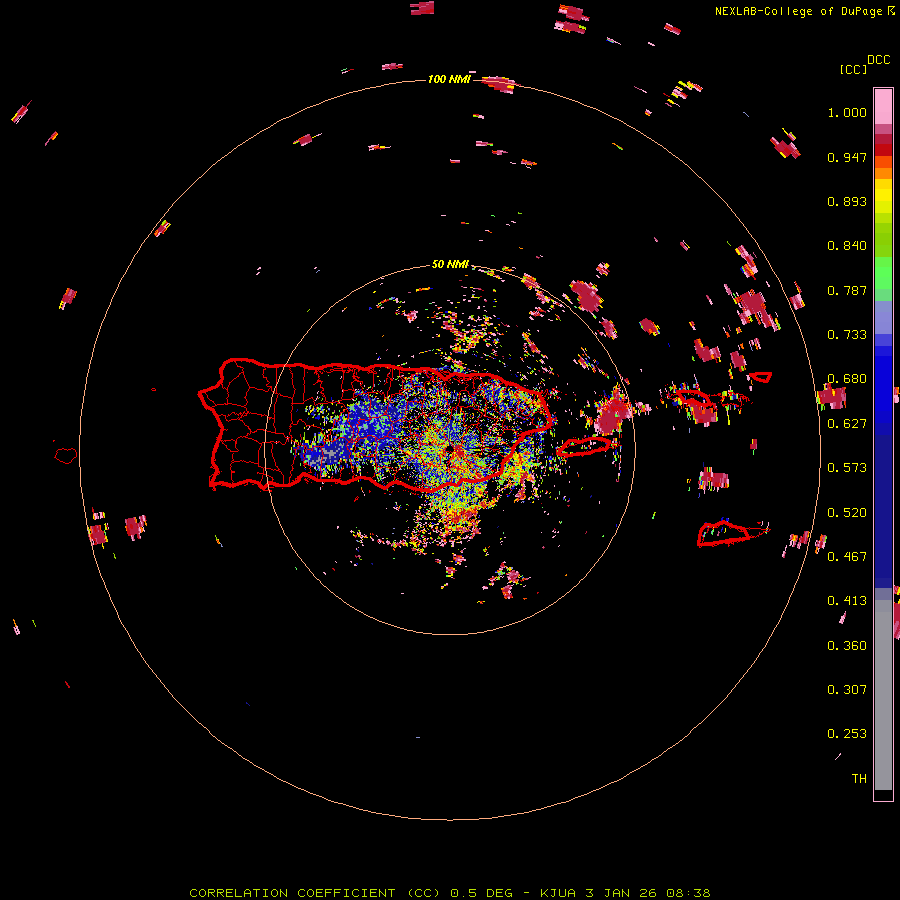900x900 pixels.
Task: Click the 0.947 scale value
Action: pos(847,157)
